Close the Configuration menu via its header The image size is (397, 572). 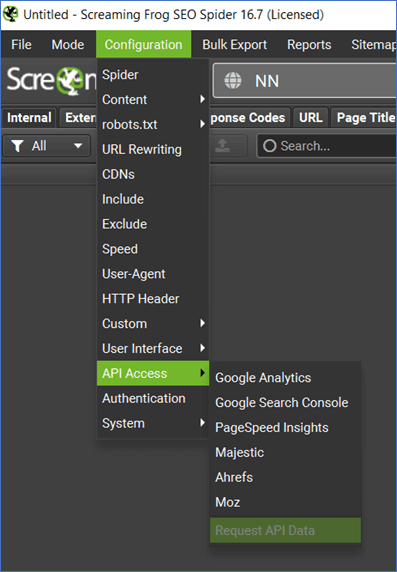tap(143, 45)
